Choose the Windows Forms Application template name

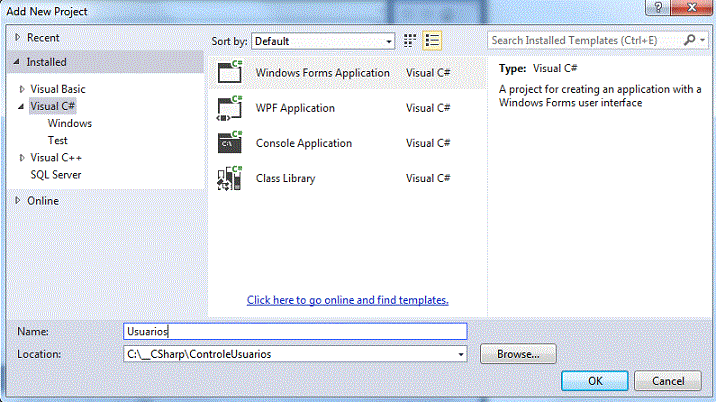(322, 73)
